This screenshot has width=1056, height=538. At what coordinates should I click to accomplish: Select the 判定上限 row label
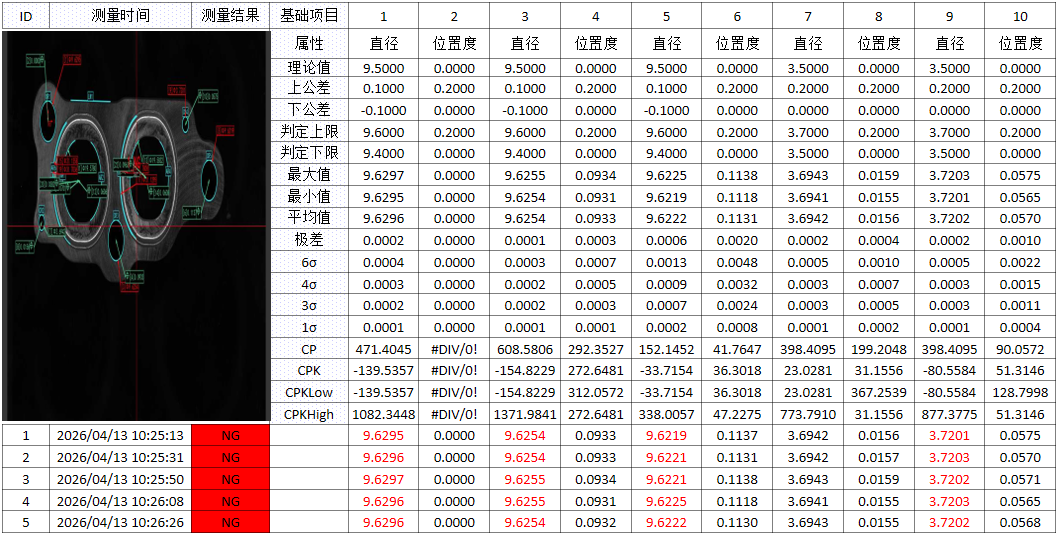pos(309,133)
